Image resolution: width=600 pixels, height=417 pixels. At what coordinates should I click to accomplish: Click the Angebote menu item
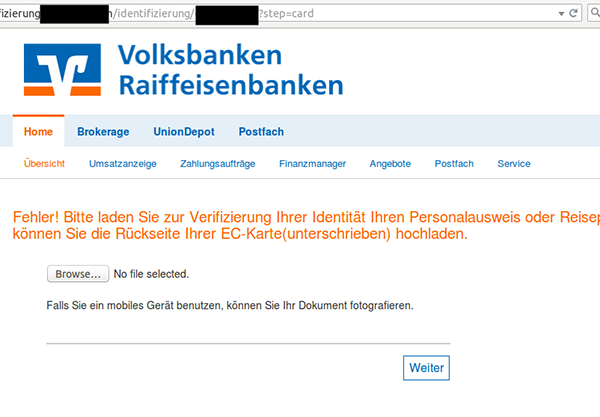[x=390, y=164]
